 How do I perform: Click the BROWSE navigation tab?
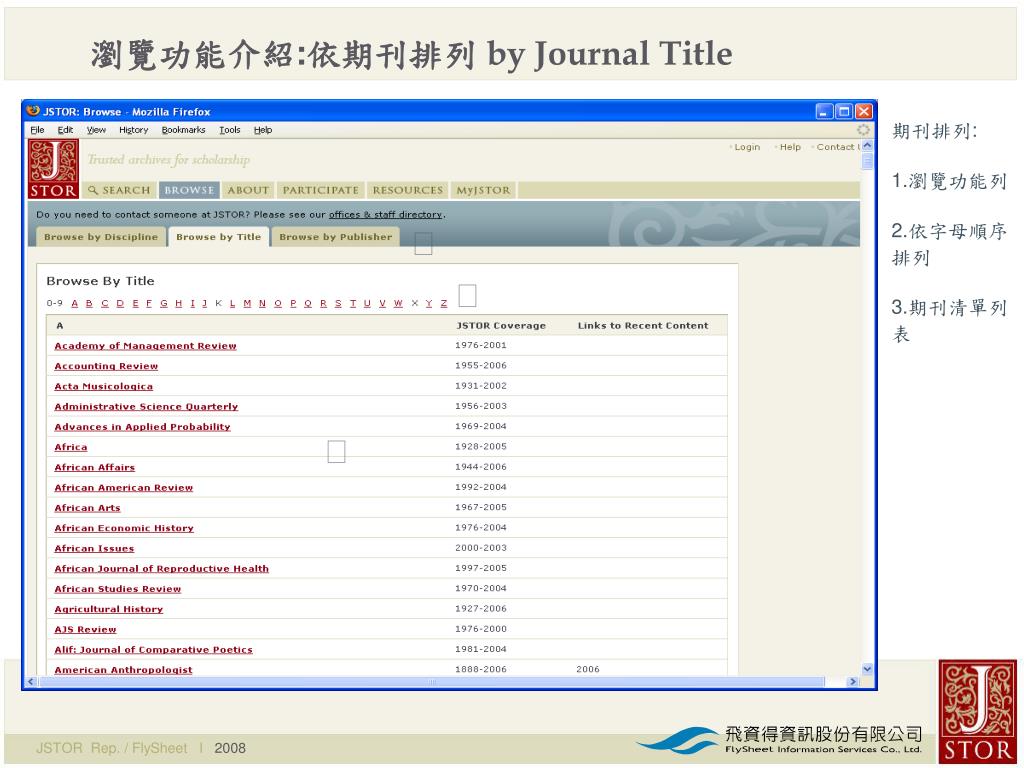(189, 190)
